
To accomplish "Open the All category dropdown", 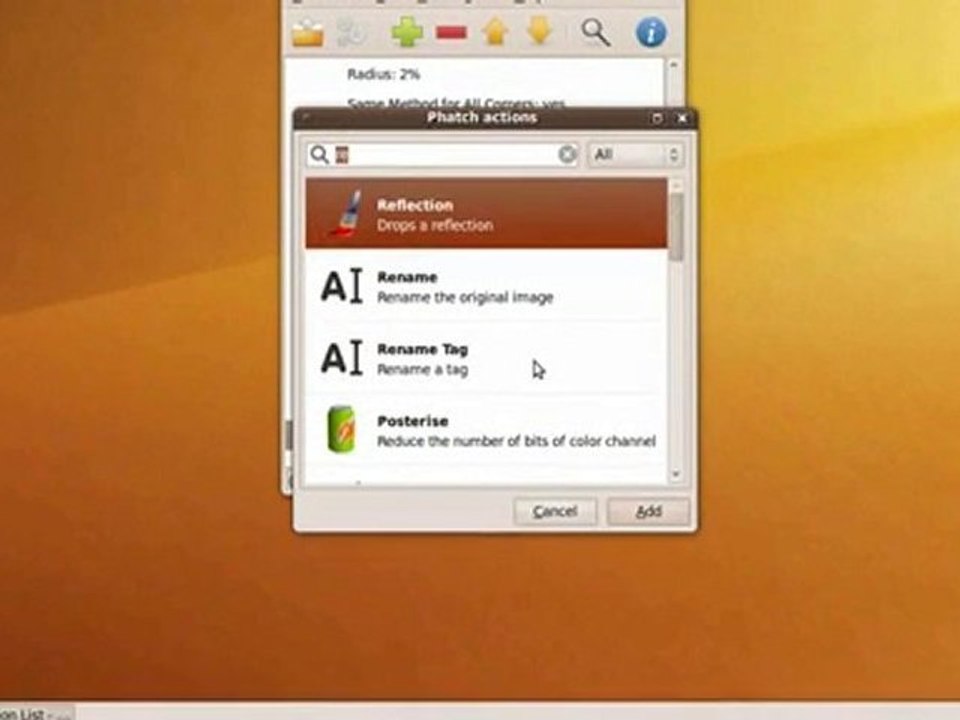I will [635, 154].
